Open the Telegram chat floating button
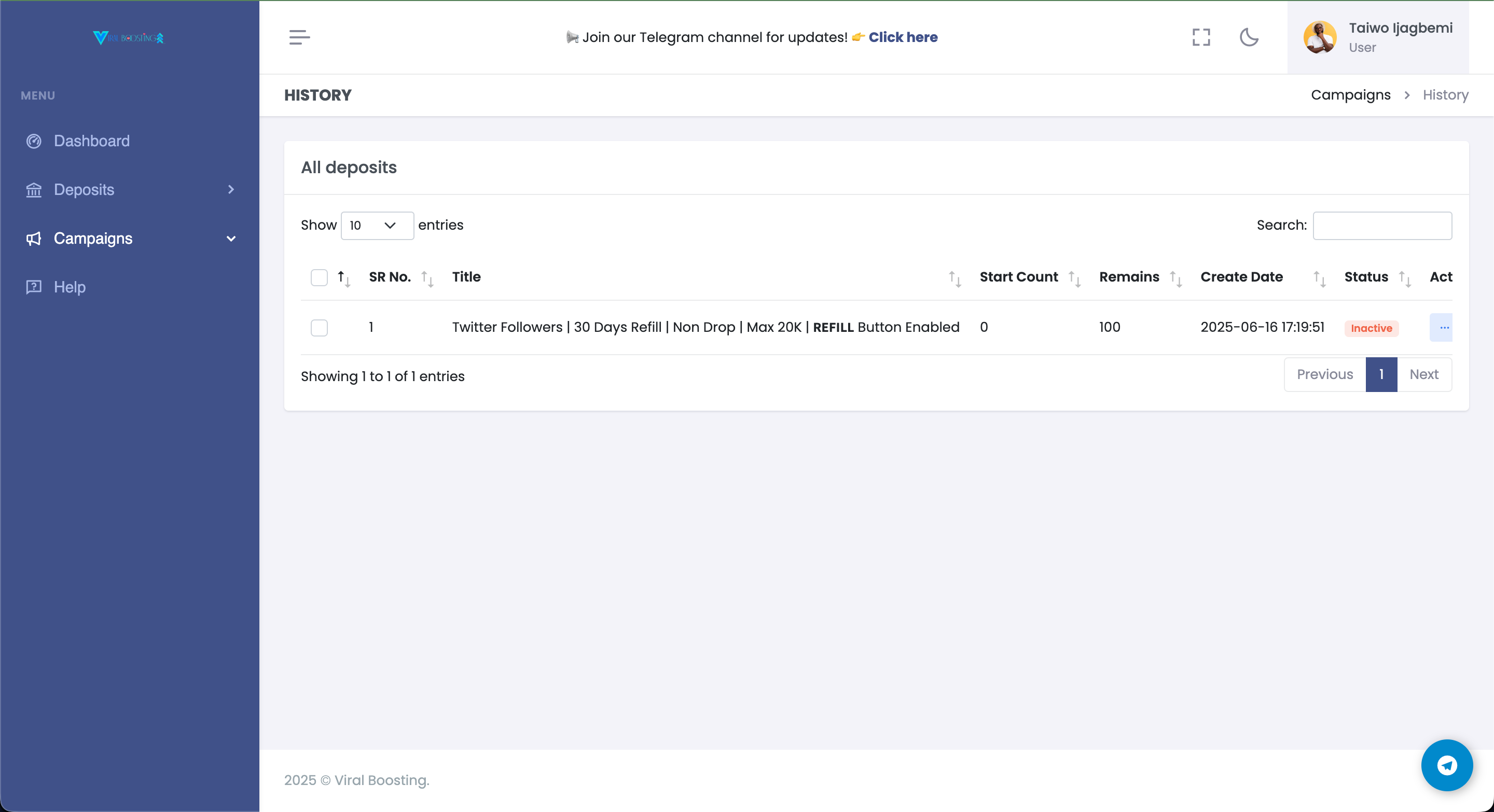 pos(1446,764)
